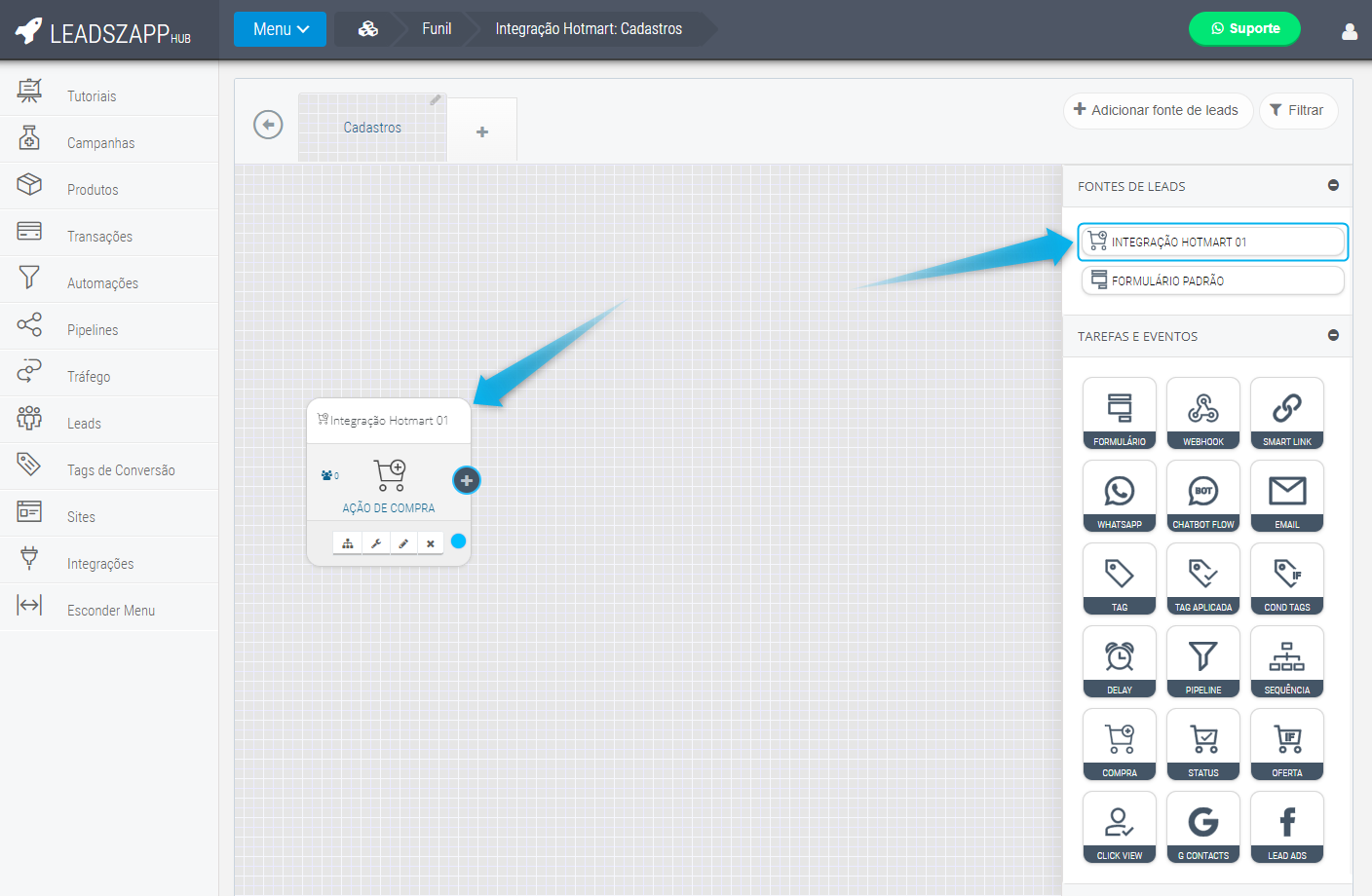Collapse the Fontes de Leads section

pyautogui.click(x=1333, y=185)
